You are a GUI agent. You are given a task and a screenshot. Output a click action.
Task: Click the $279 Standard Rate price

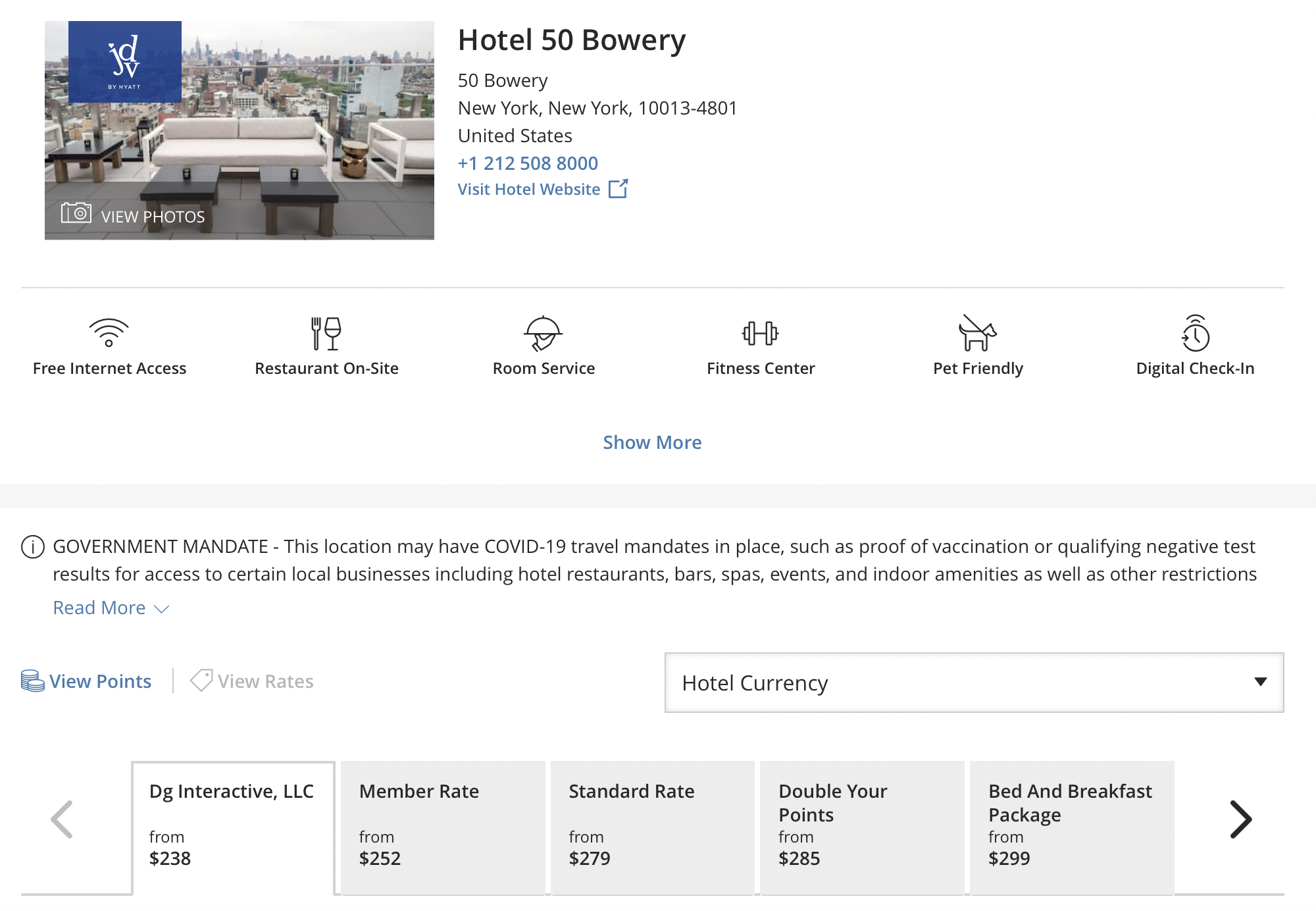click(x=590, y=858)
